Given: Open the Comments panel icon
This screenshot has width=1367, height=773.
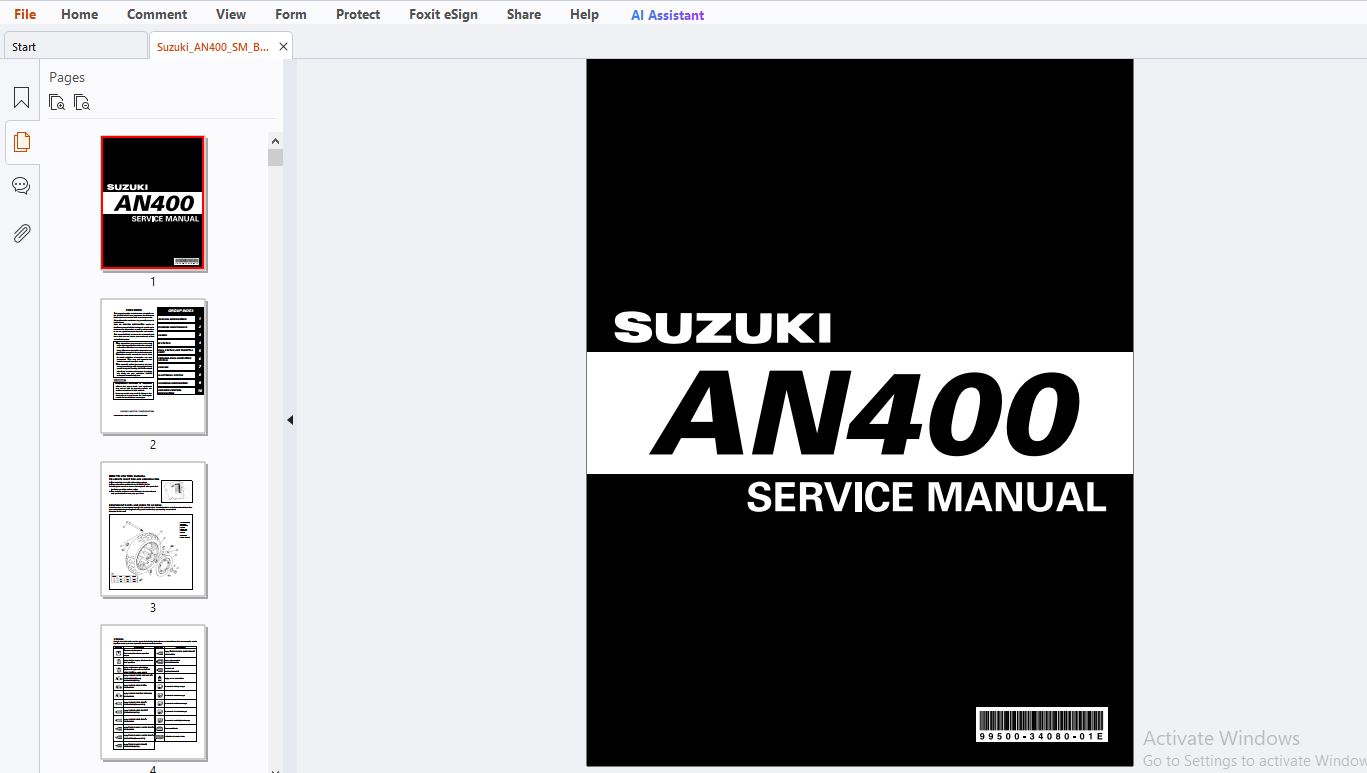Looking at the screenshot, I should point(21,186).
